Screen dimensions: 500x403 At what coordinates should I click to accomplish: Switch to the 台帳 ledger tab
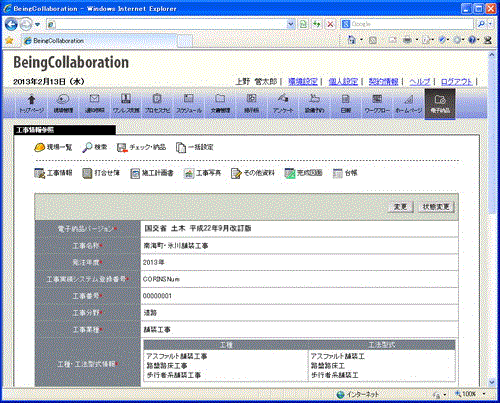(345, 173)
